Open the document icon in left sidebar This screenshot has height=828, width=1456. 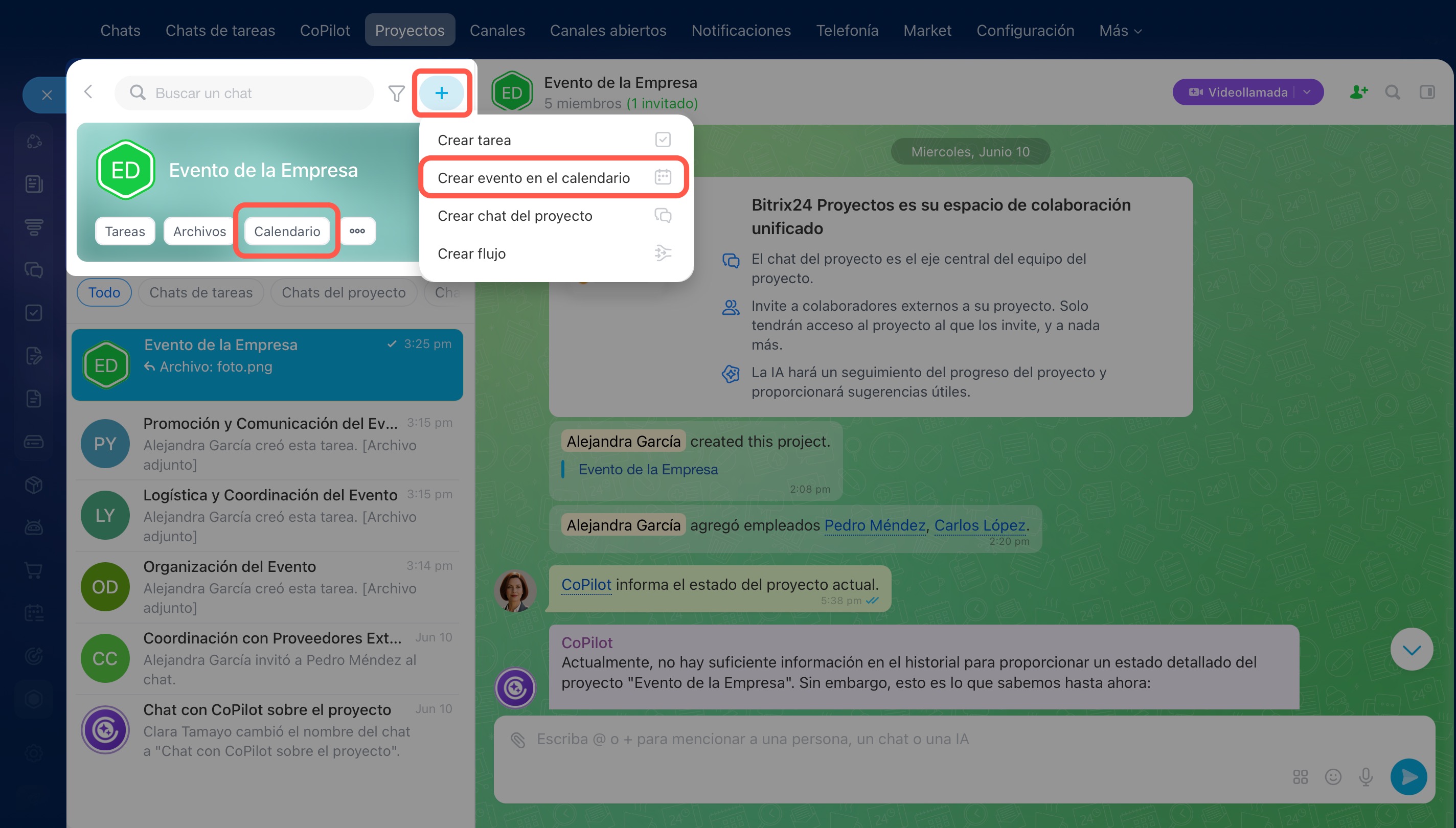34,399
